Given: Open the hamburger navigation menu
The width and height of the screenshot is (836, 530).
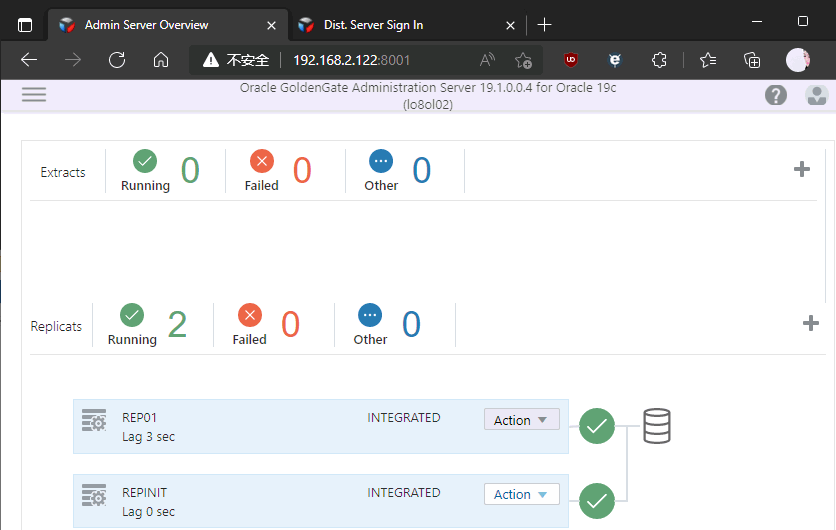Looking at the screenshot, I should pyautogui.click(x=34, y=95).
